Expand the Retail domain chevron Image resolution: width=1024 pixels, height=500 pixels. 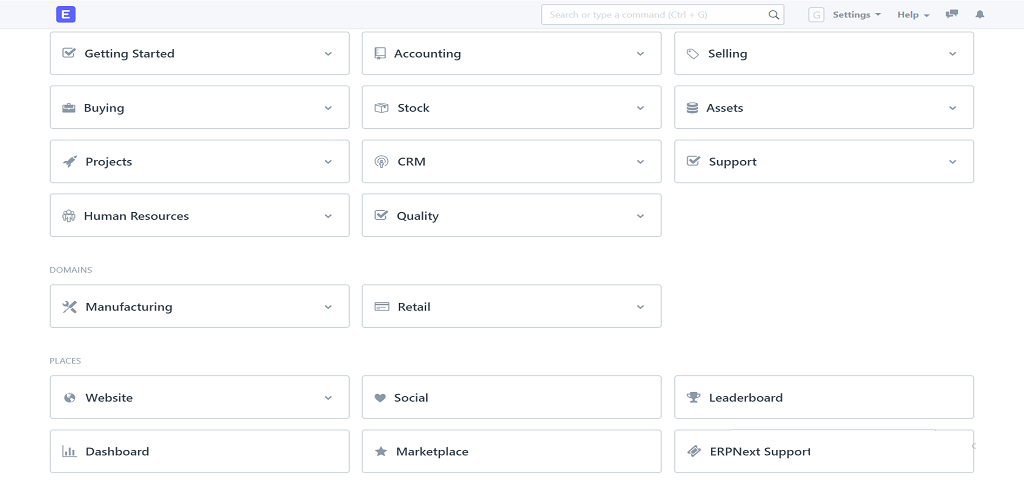pyautogui.click(x=641, y=307)
